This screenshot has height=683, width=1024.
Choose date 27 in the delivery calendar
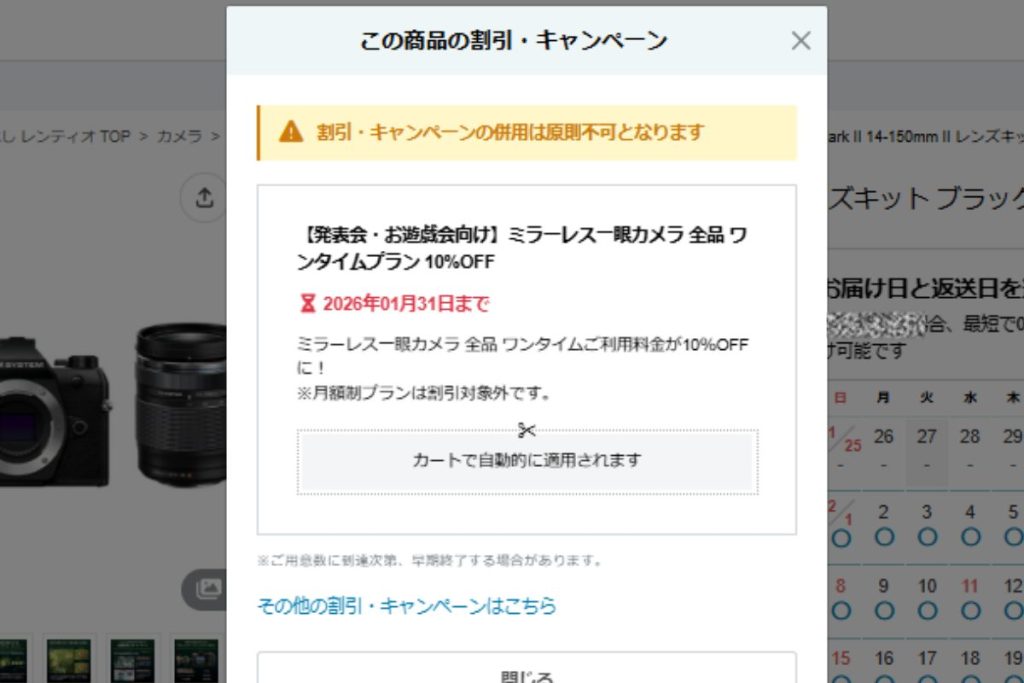tap(925, 437)
